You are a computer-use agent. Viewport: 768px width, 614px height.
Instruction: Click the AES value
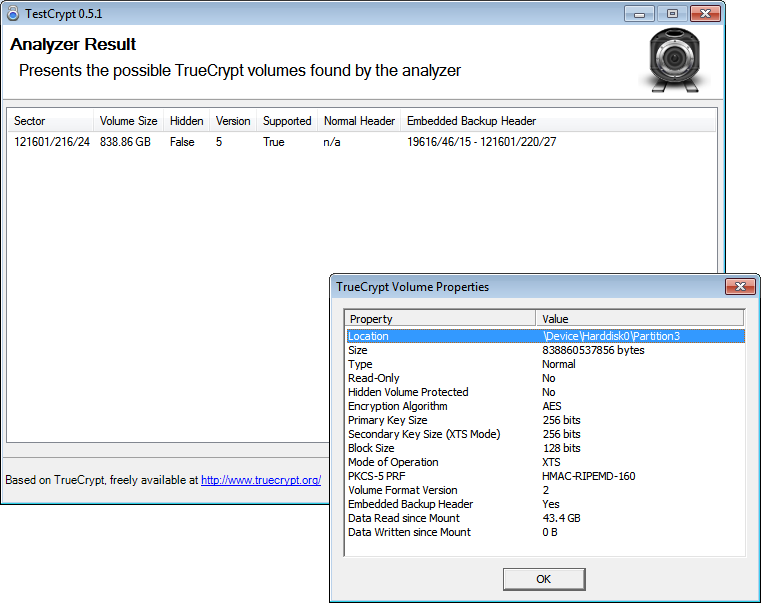[x=552, y=406]
